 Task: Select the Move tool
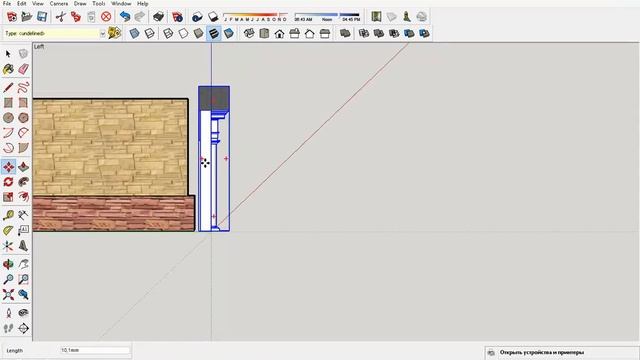[8, 167]
